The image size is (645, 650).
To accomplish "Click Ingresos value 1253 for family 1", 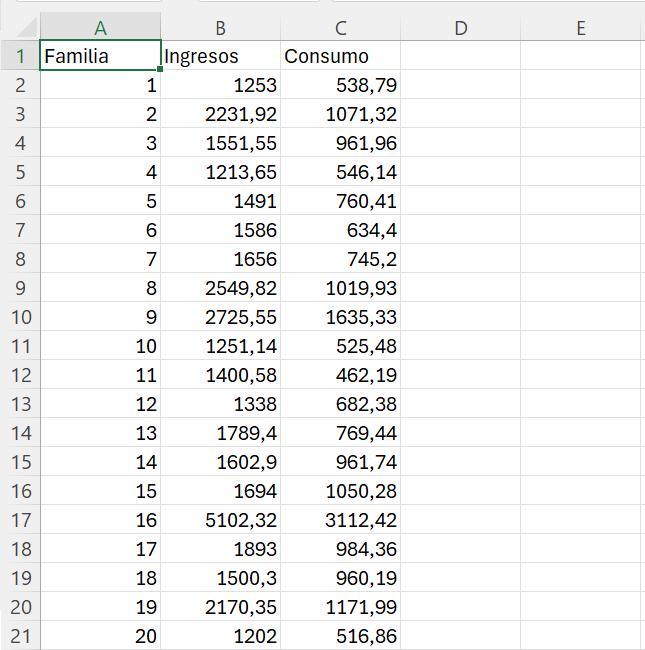I will 220,85.
